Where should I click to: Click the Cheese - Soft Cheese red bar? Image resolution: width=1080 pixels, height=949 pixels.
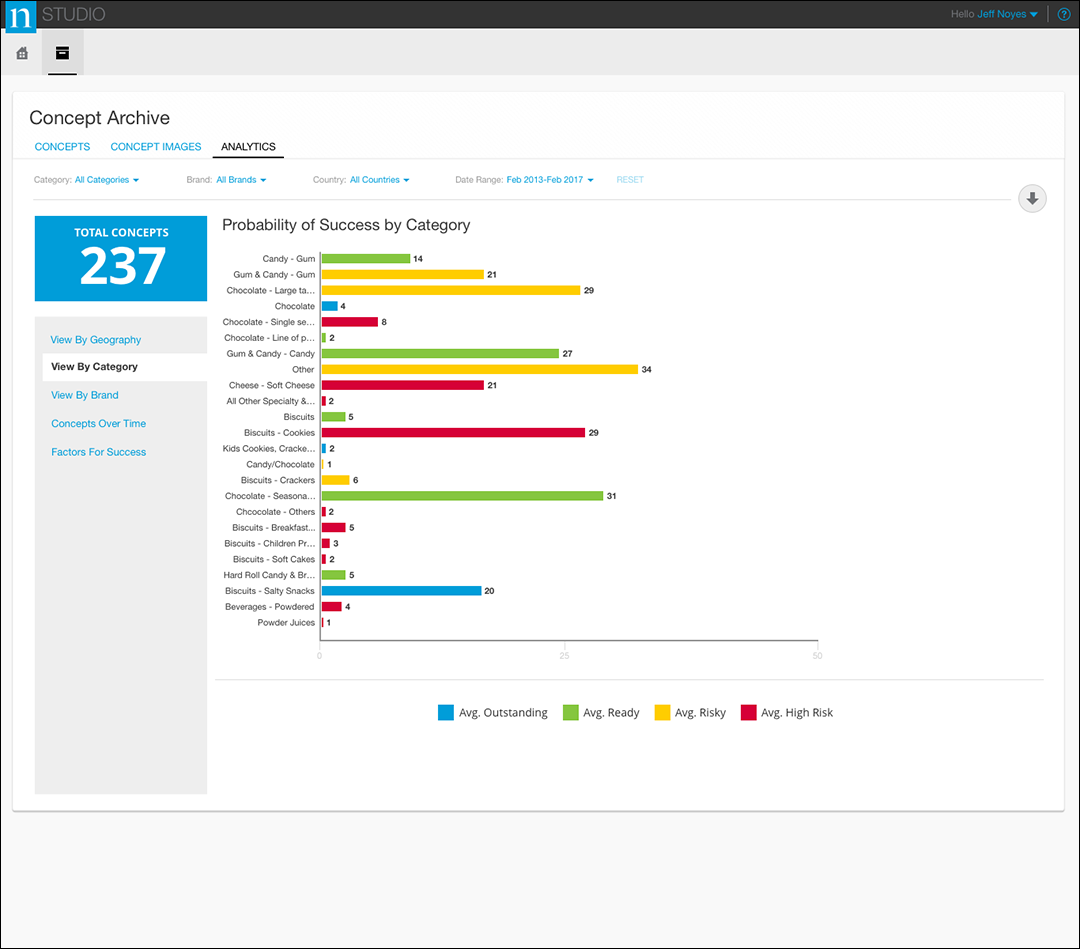click(x=403, y=386)
